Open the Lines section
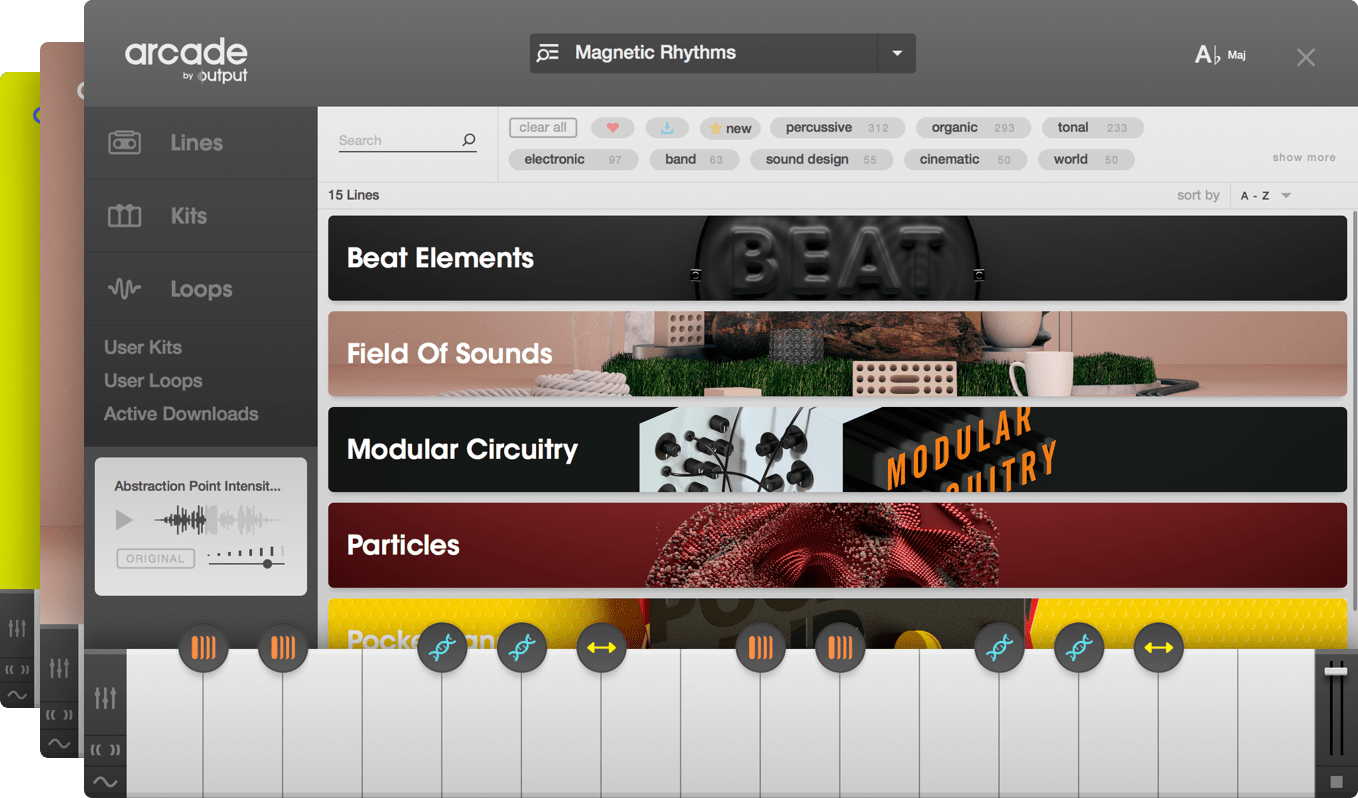This screenshot has width=1358, height=798. pyautogui.click(x=200, y=143)
